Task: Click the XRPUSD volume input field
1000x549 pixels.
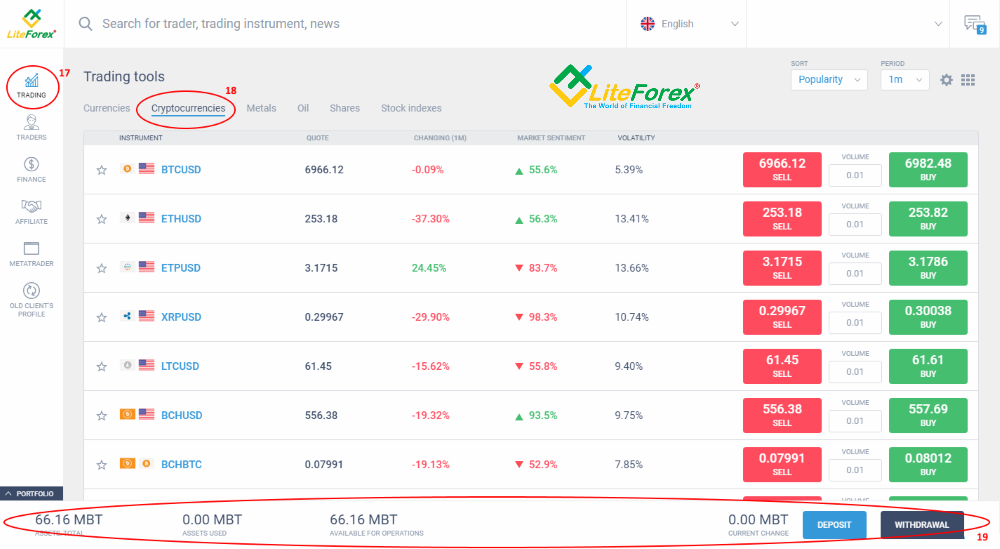Action: [855, 323]
